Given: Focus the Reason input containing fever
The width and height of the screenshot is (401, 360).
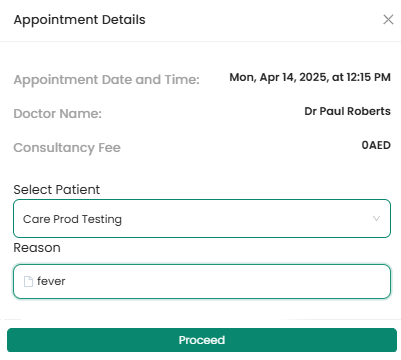Looking at the screenshot, I should [202, 282].
